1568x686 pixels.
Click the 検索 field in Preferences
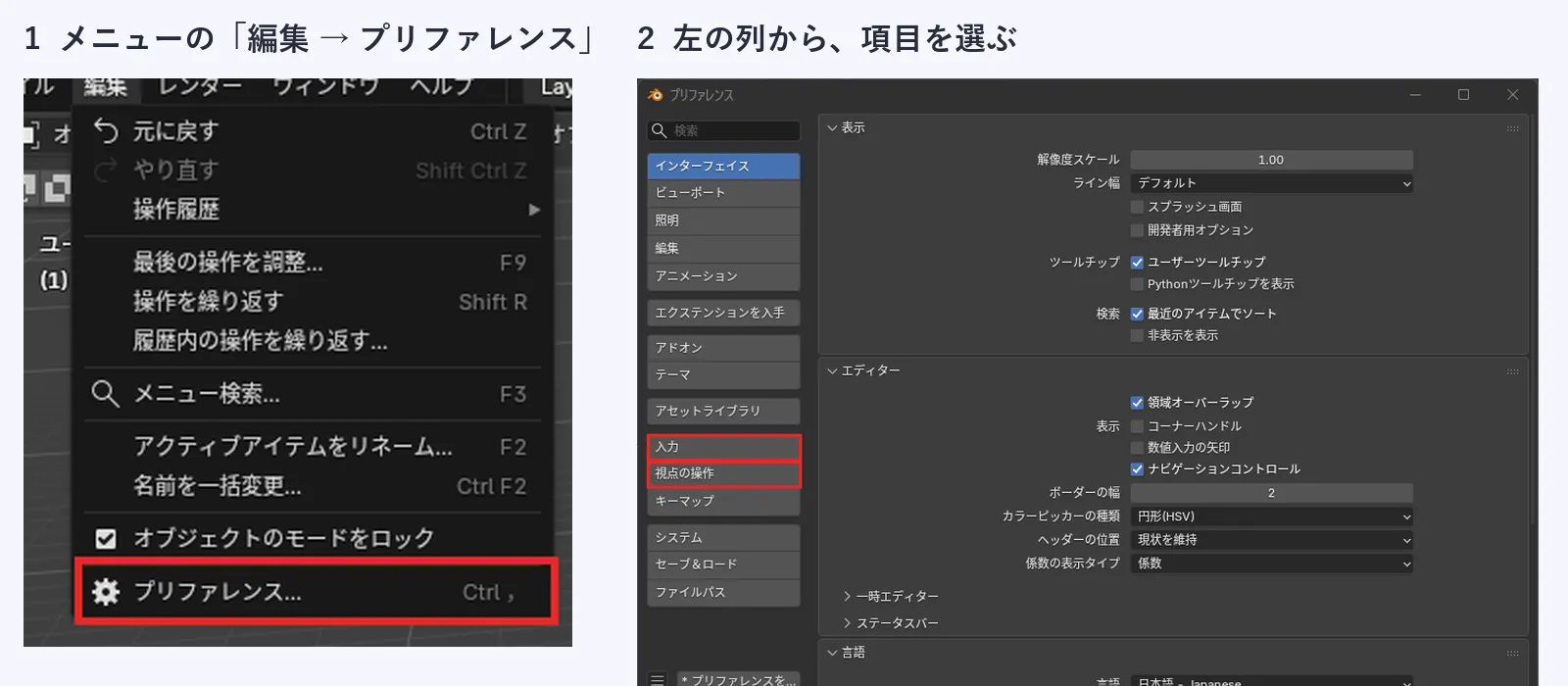pyautogui.click(x=723, y=130)
